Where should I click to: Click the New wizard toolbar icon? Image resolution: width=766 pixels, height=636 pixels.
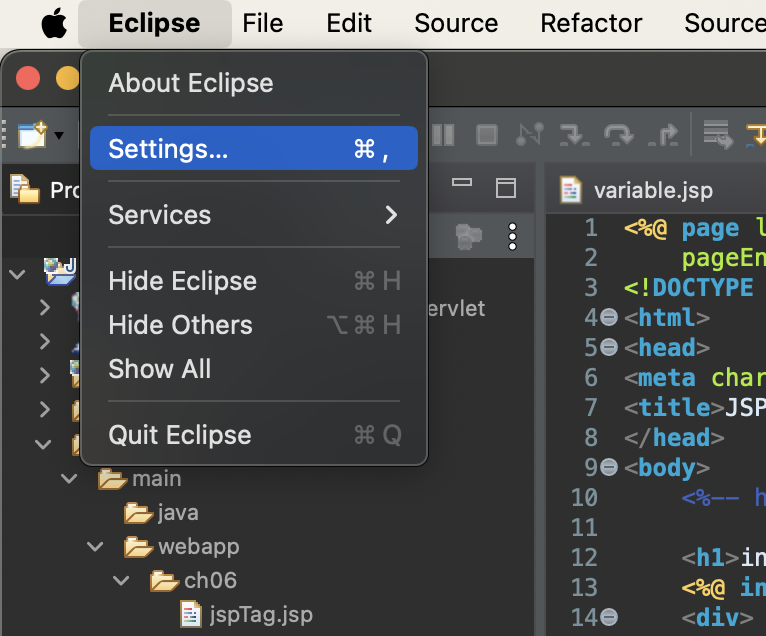tap(32, 134)
